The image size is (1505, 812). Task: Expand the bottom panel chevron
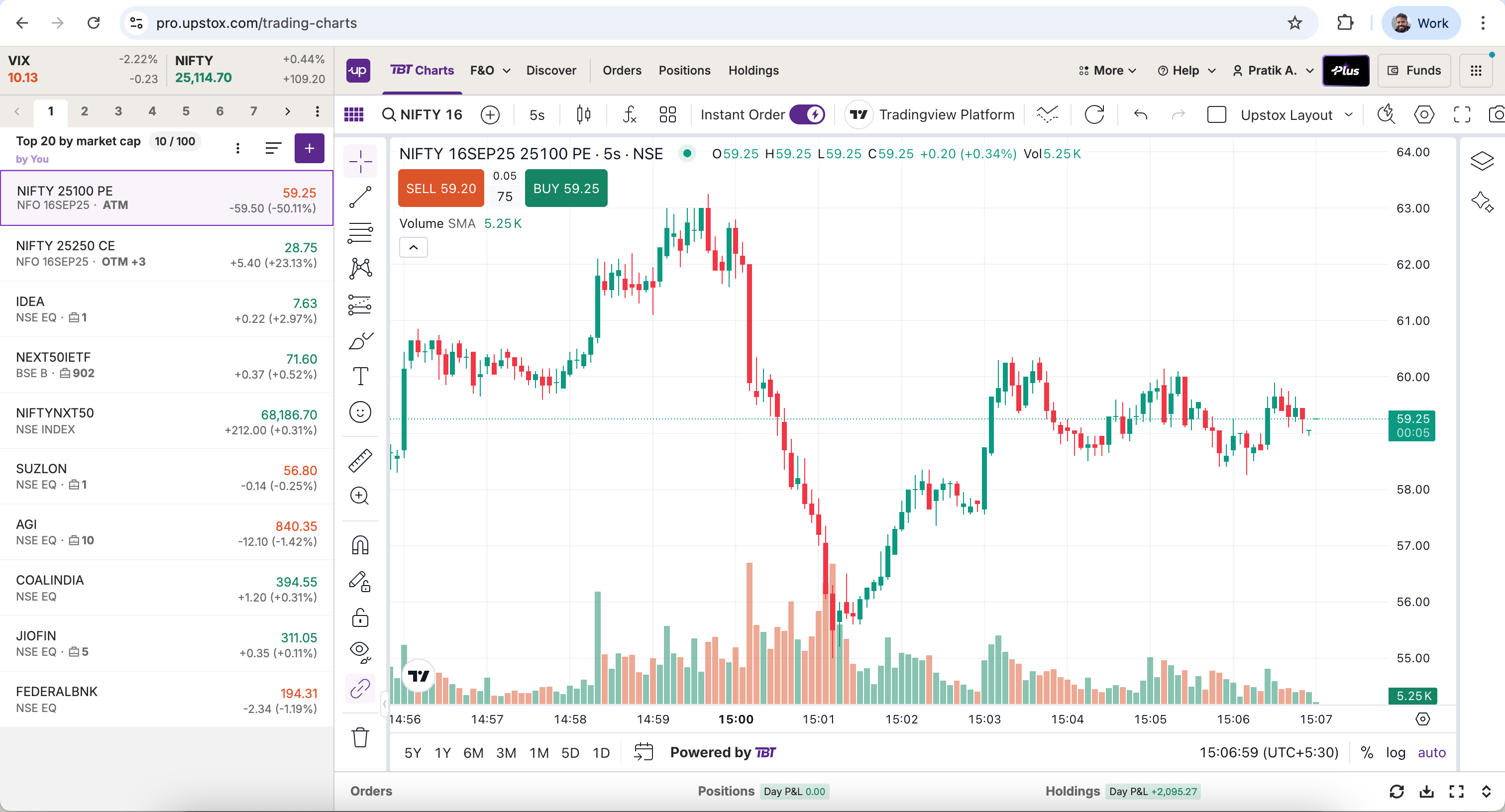(1486, 792)
